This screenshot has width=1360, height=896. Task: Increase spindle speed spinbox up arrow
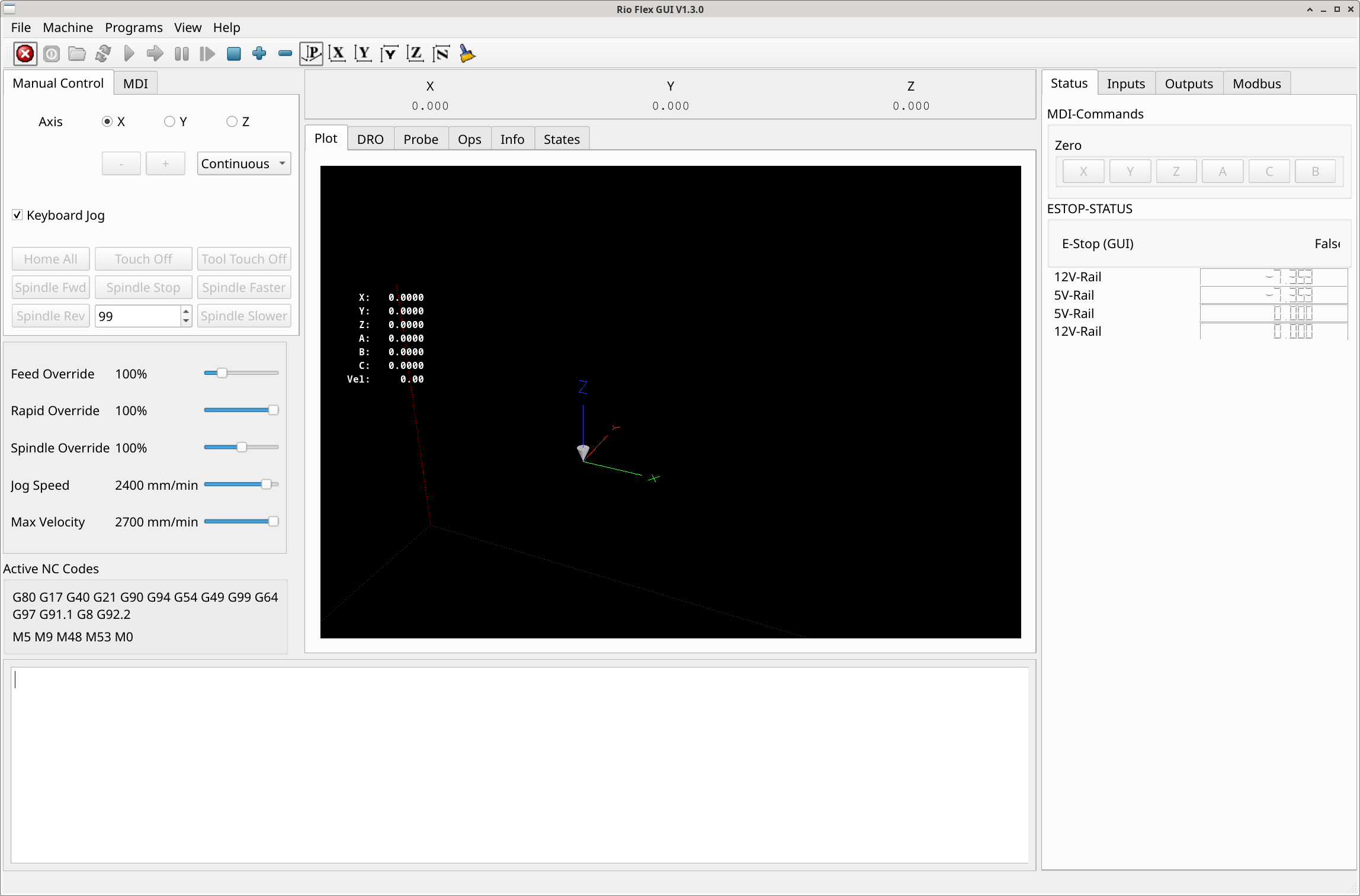pos(186,311)
